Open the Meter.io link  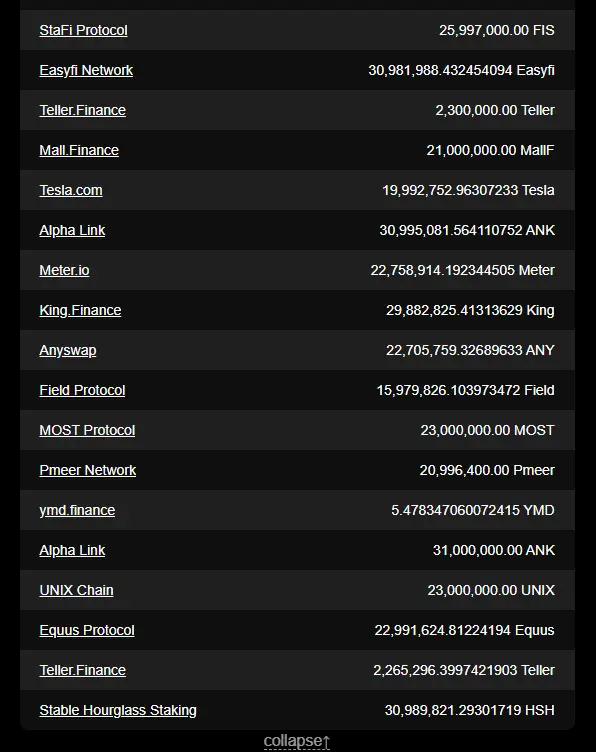point(64,270)
